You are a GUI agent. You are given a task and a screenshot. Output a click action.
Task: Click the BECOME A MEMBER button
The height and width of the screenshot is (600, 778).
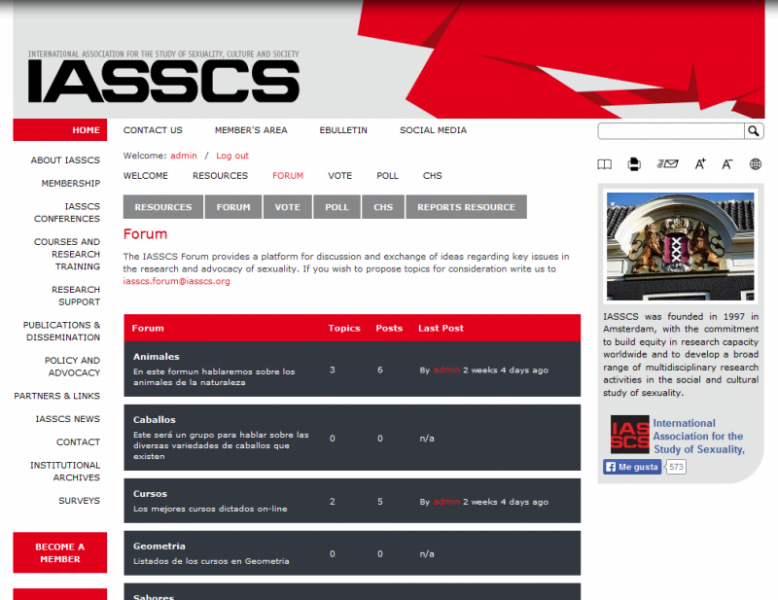(x=60, y=553)
